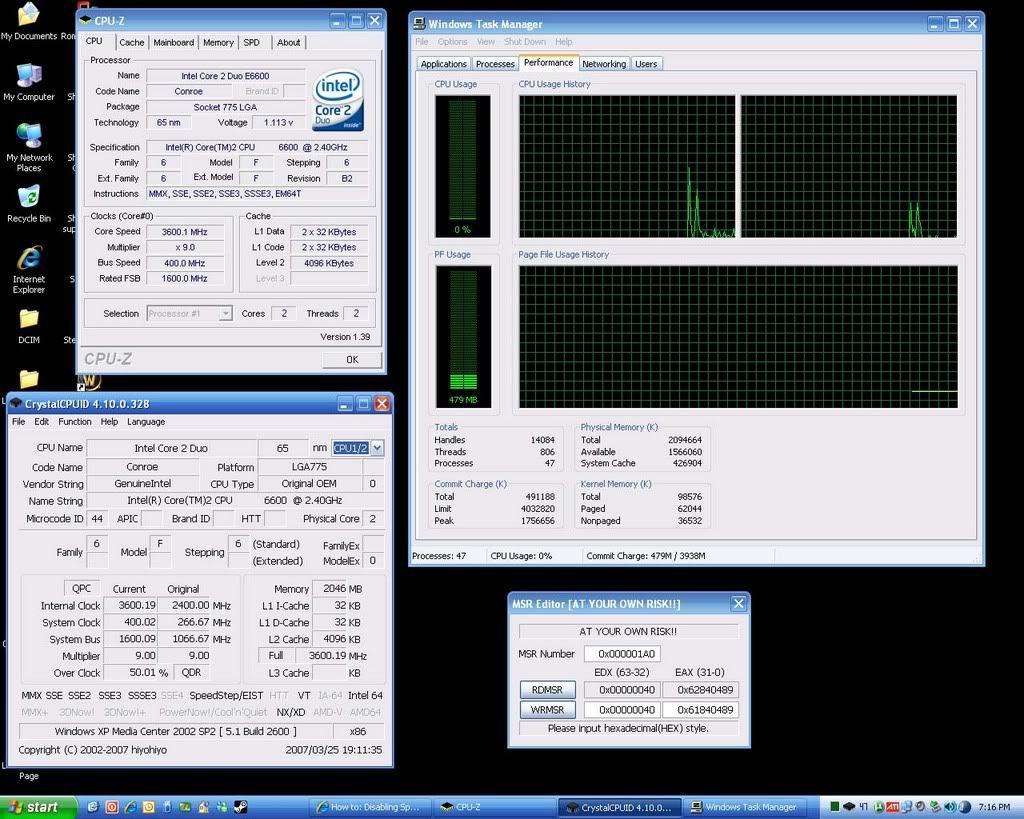
Task: Switch to the Mainboard tab in CPU-Z
Action: (x=174, y=43)
